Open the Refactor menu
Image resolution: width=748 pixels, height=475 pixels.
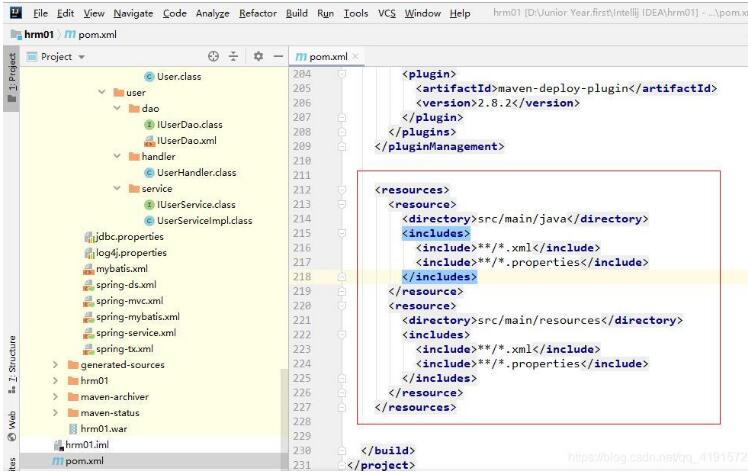(258, 14)
